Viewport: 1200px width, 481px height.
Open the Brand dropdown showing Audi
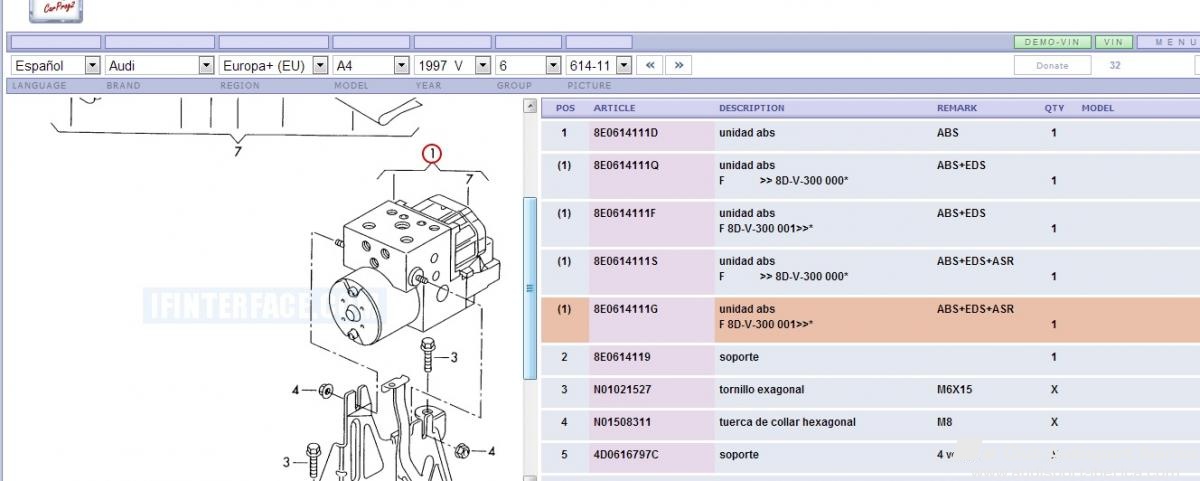tap(160, 65)
